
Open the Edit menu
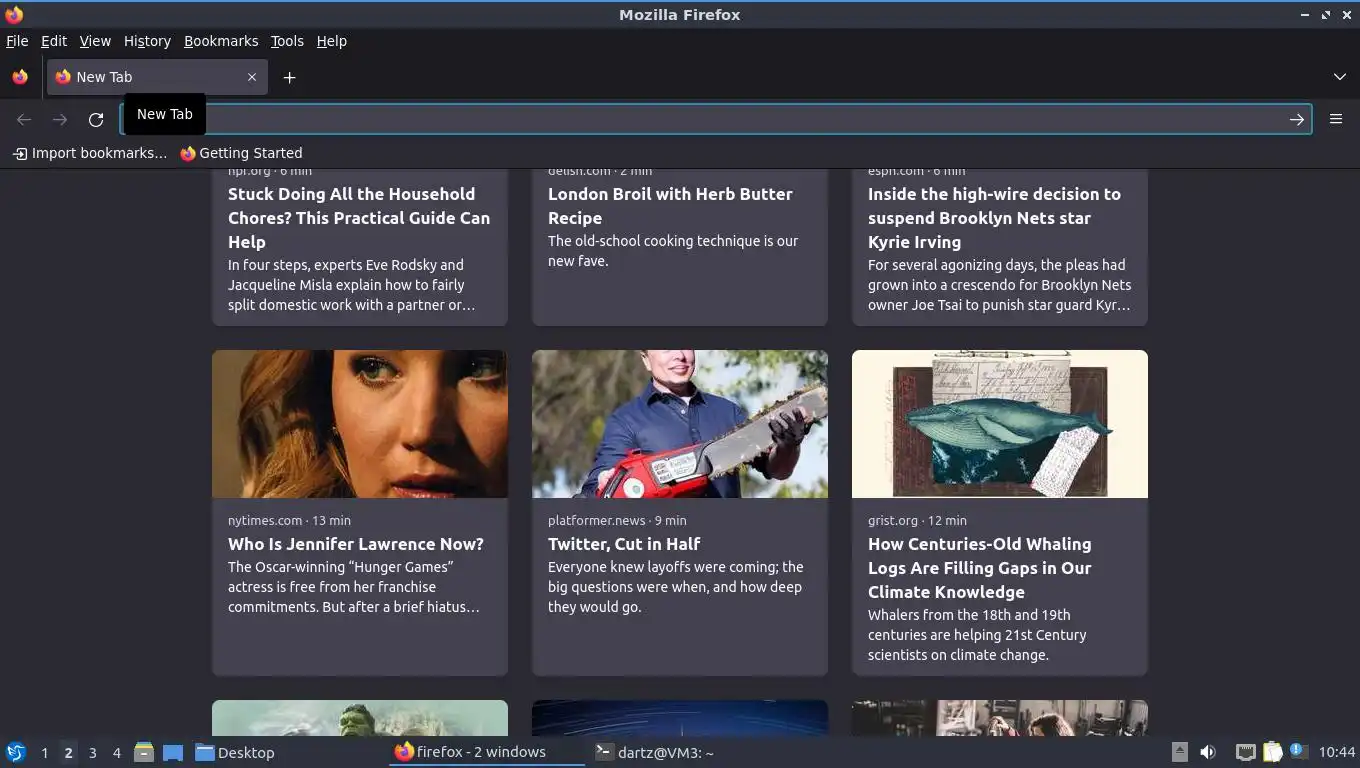click(x=54, y=41)
